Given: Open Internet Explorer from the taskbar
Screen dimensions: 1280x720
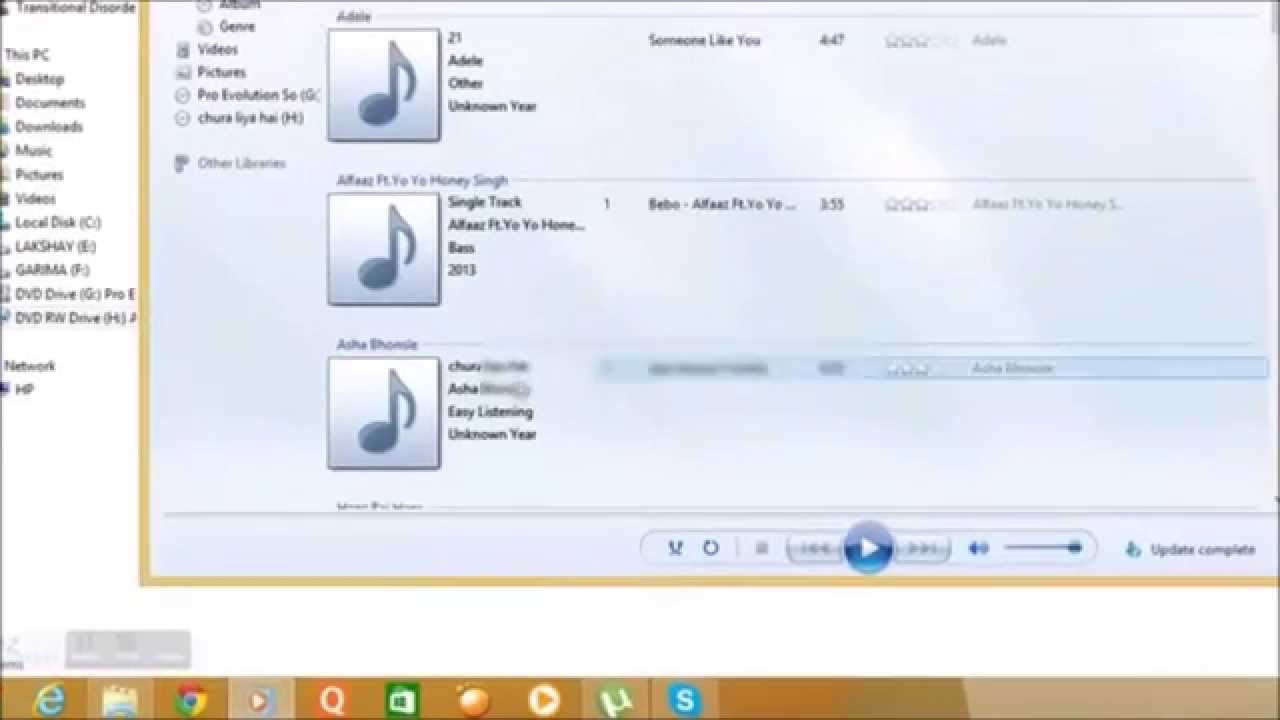Looking at the screenshot, I should 48,700.
